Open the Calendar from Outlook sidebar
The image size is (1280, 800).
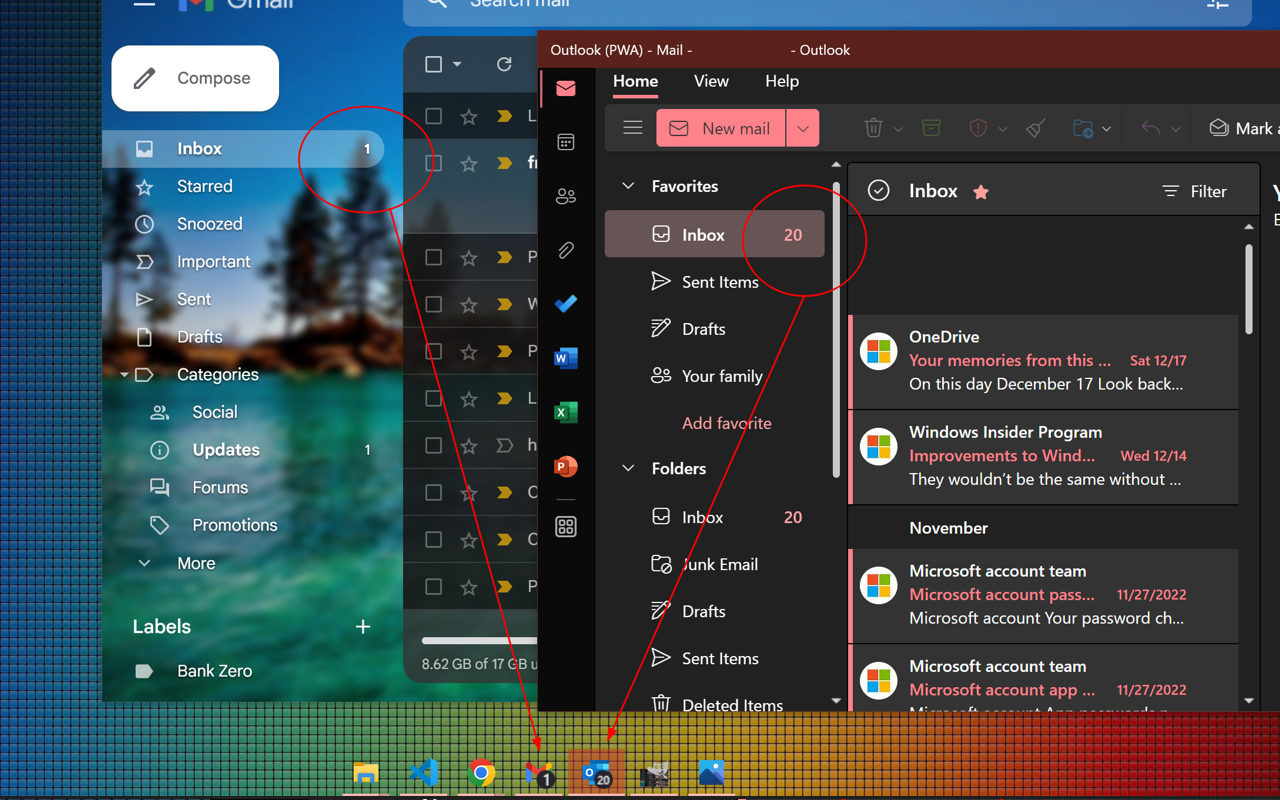[566, 142]
